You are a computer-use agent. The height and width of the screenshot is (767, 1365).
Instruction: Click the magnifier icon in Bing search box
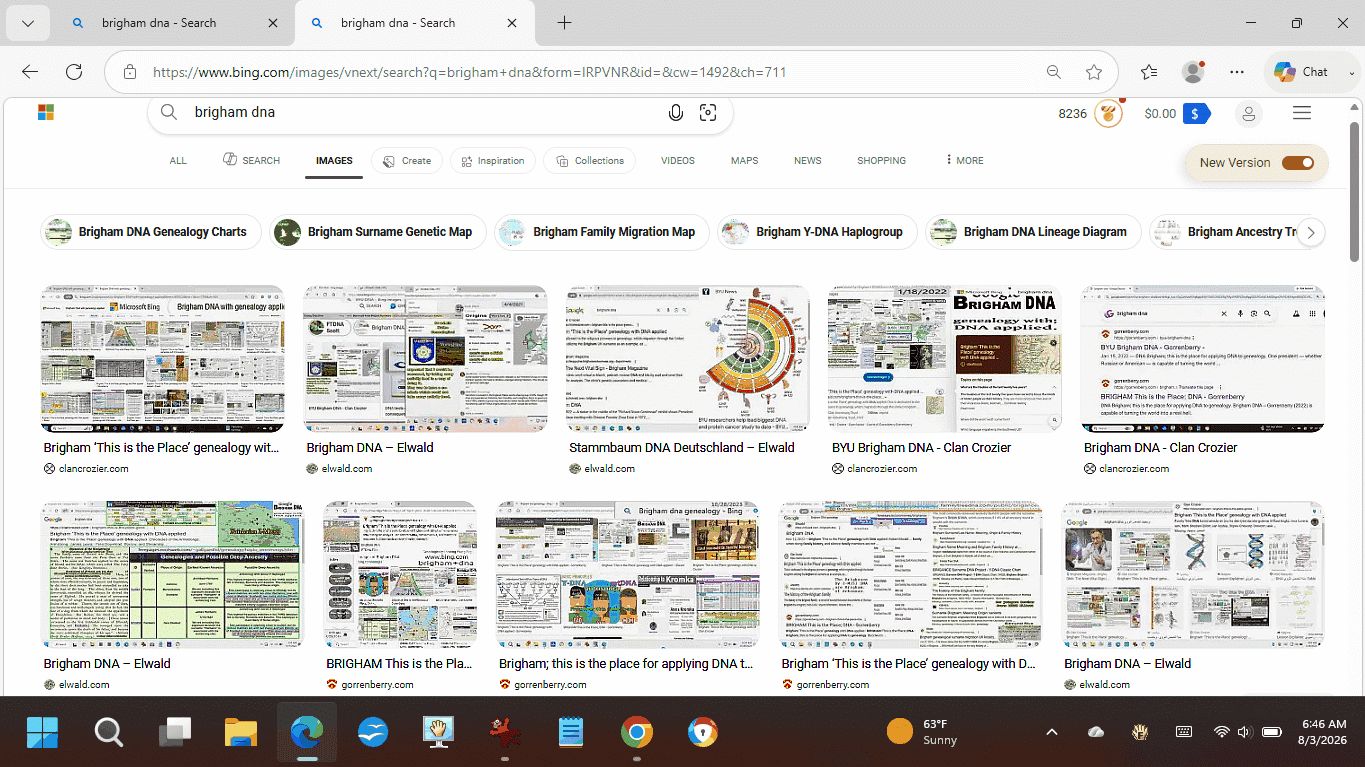click(x=169, y=112)
